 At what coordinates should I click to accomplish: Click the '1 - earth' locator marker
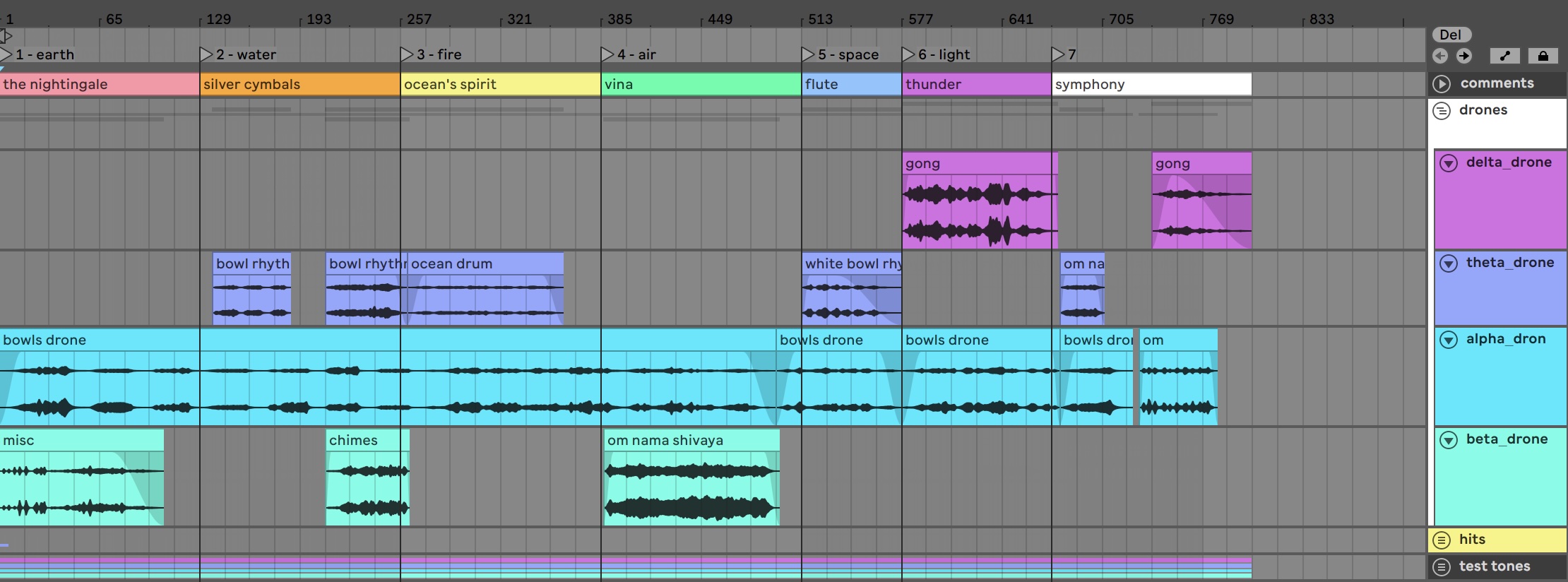click(7, 54)
